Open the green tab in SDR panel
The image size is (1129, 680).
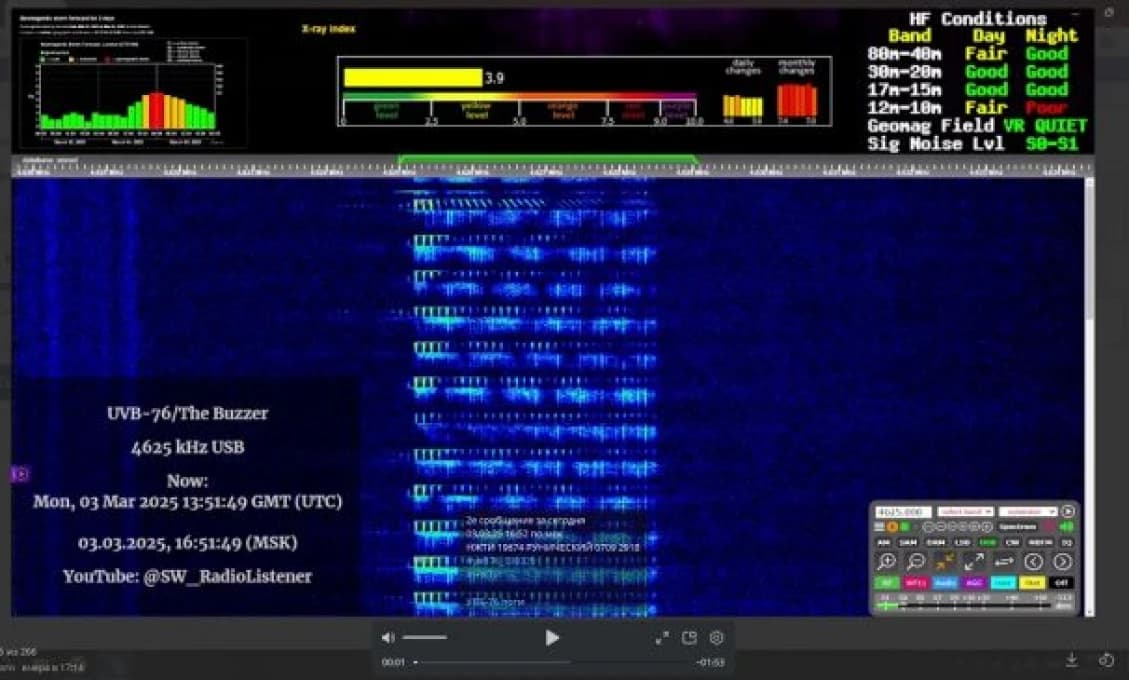click(886, 583)
